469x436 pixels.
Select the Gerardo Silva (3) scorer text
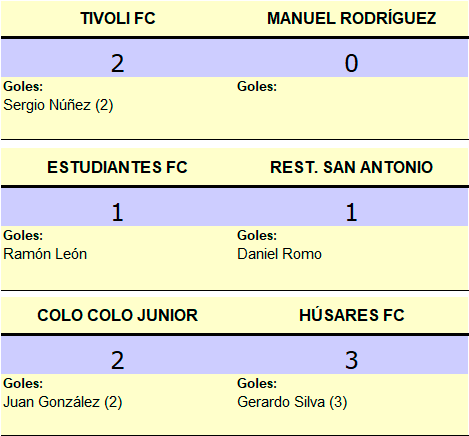pyautogui.click(x=292, y=402)
